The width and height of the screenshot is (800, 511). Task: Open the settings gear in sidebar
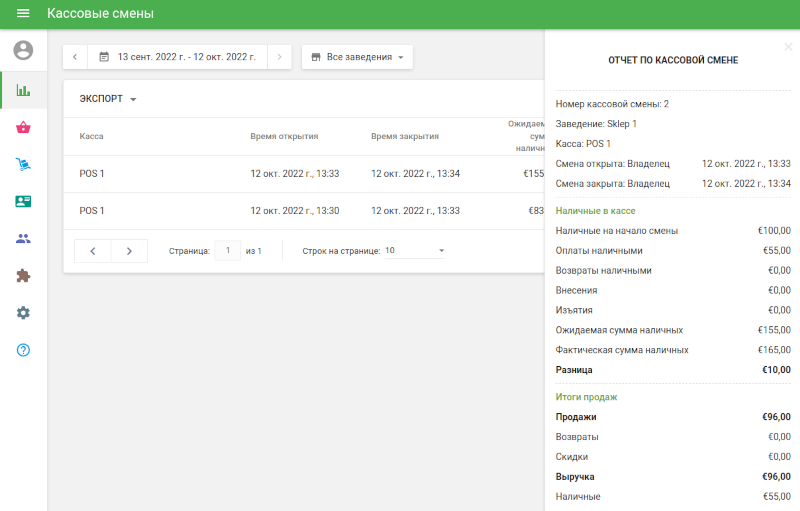tap(23, 312)
